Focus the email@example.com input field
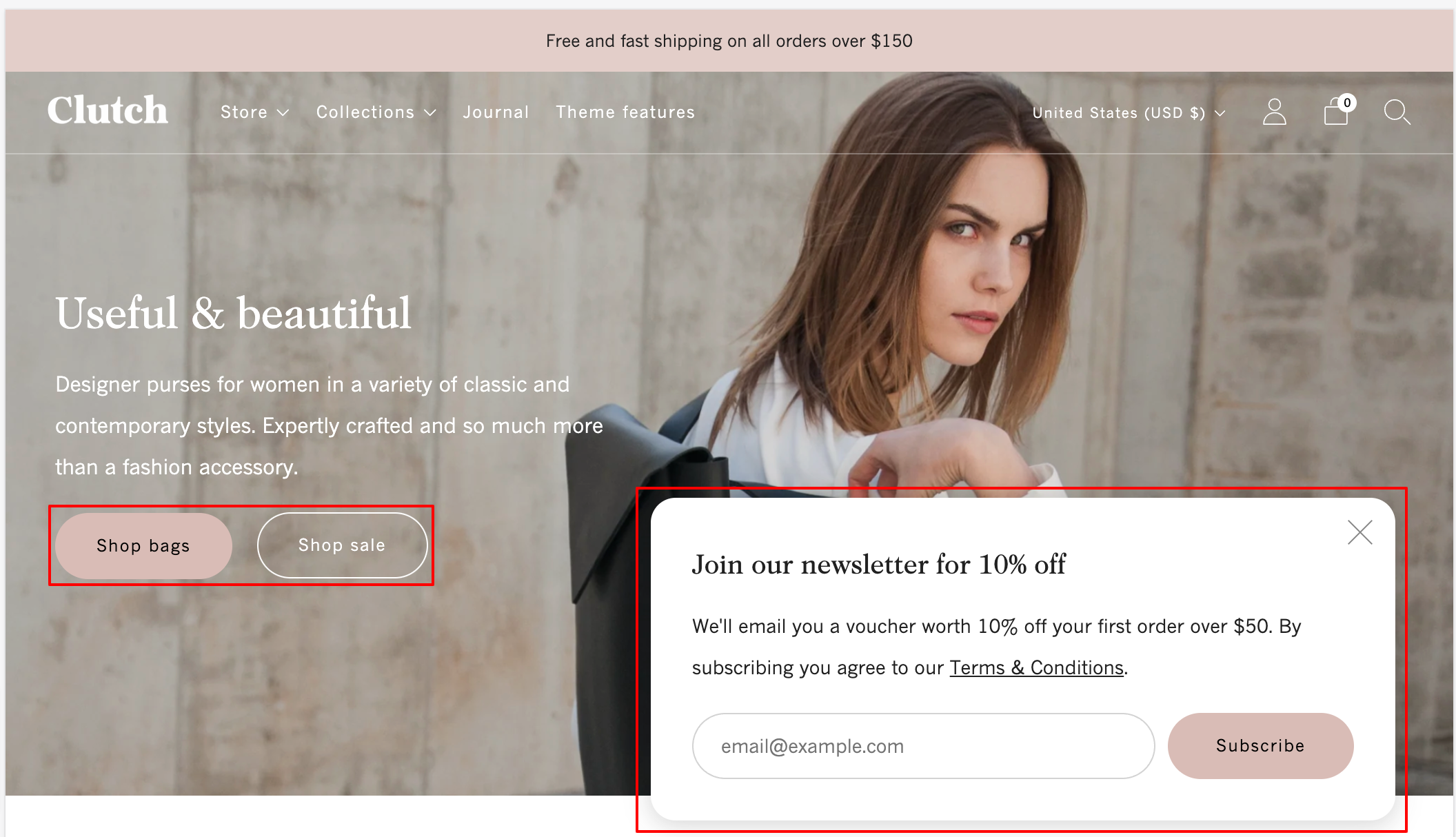This screenshot has width=1456, height=837. pyautogui.click(x=923, y=746)
